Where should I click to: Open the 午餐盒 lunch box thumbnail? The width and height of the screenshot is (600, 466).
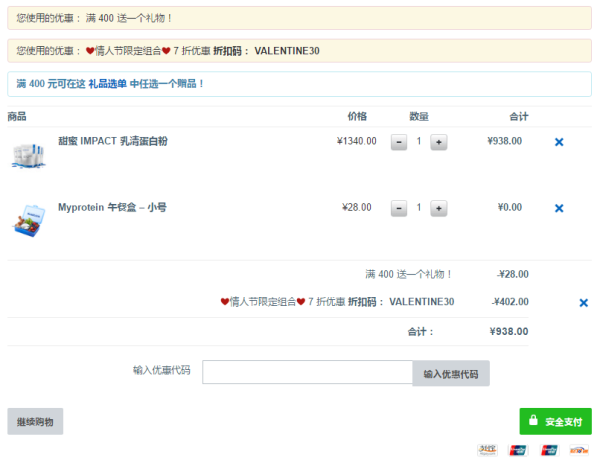click(29, 220)
